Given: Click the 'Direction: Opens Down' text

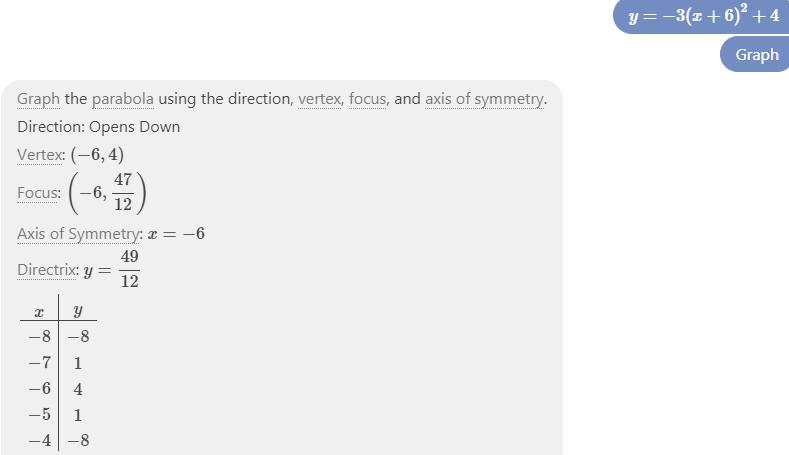Looking at the screenshot, I should click(99, 127).
